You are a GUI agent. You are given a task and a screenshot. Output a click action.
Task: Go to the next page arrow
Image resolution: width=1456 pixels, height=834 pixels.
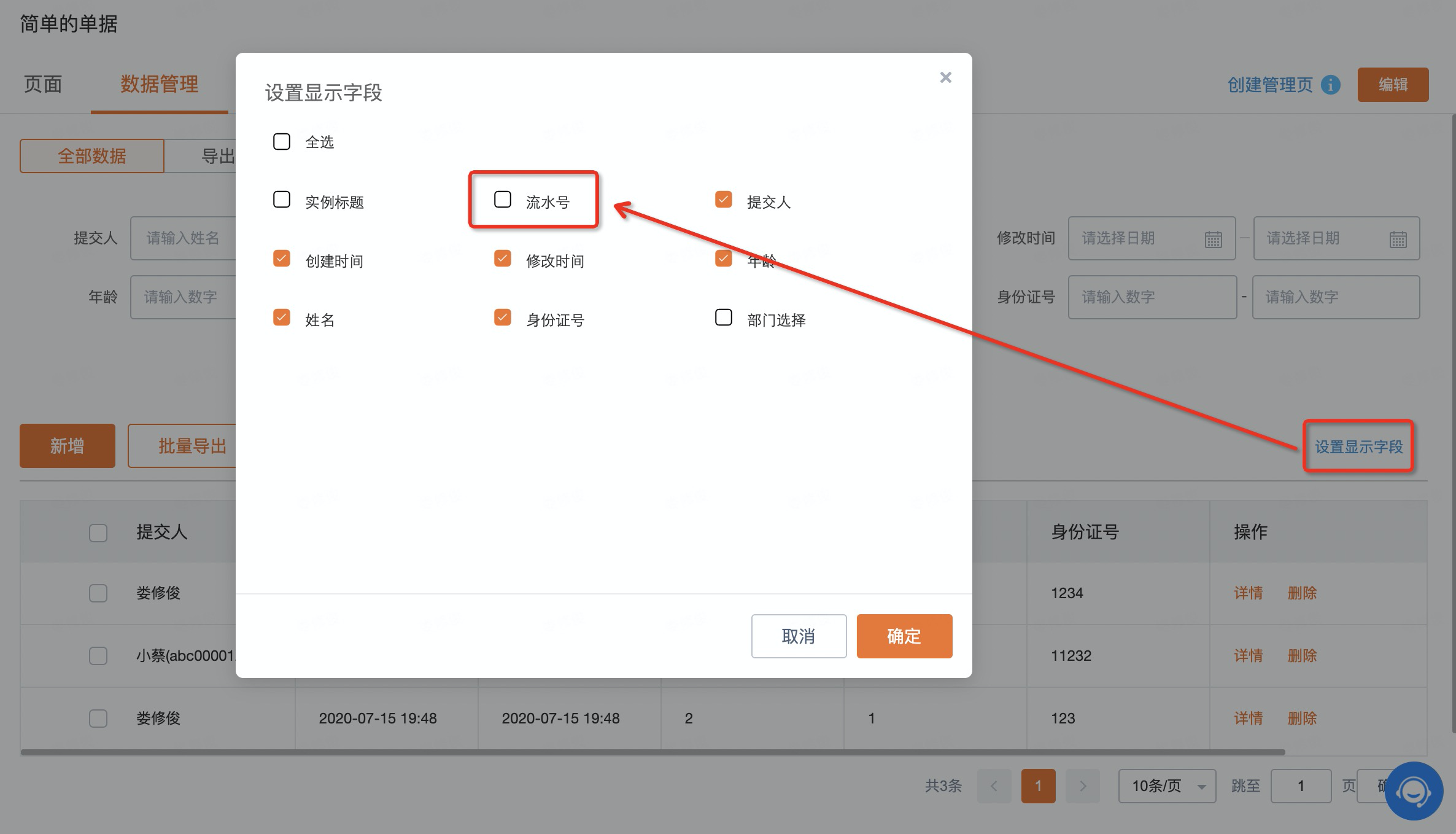tap(1082, 786)
